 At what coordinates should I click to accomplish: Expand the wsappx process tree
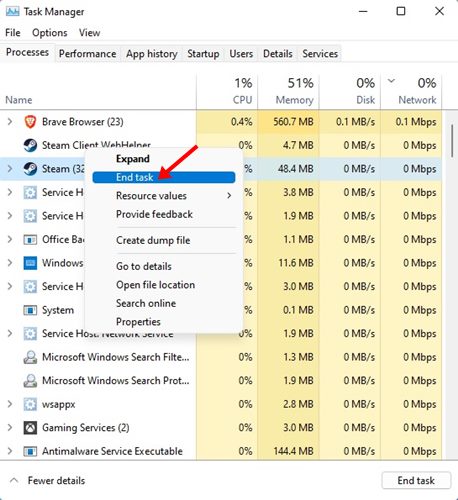(10, 404)
